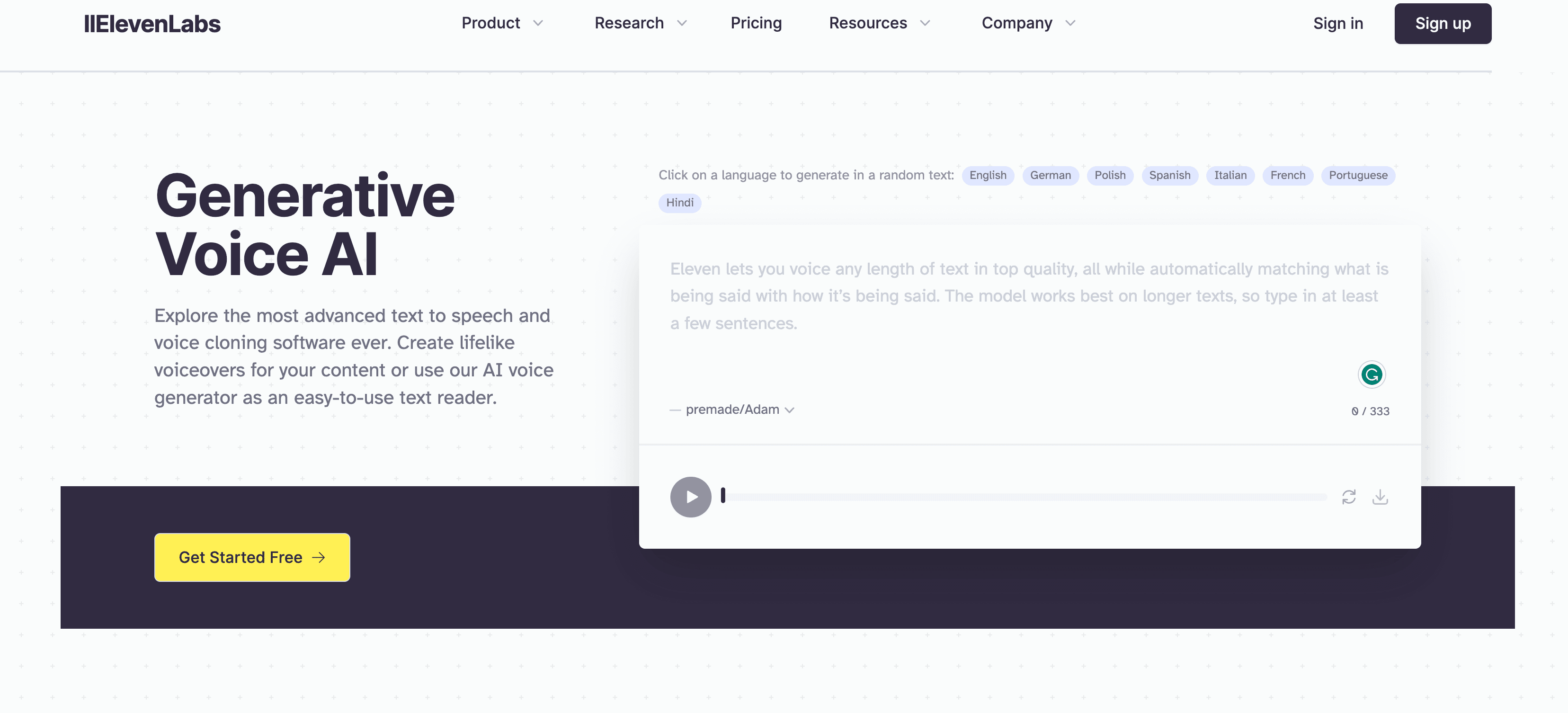The image size is (1568, 713).
Task: Click the Sign in link
Action: [1338, 24]
